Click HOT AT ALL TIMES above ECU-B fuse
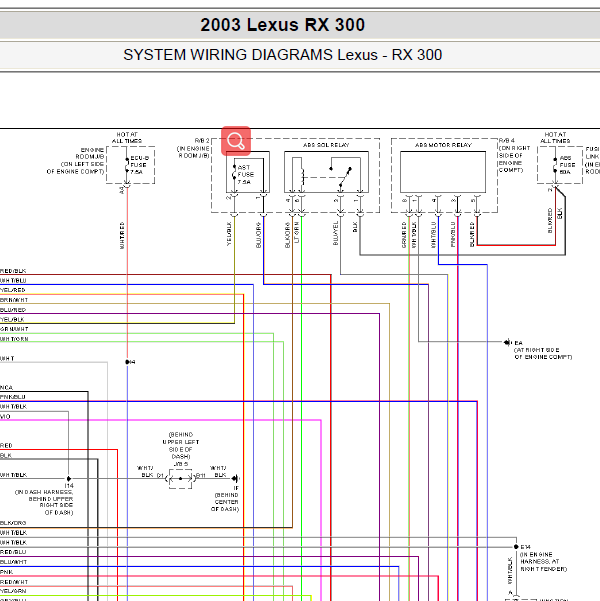The image size is (600, 601). point(127,138)
